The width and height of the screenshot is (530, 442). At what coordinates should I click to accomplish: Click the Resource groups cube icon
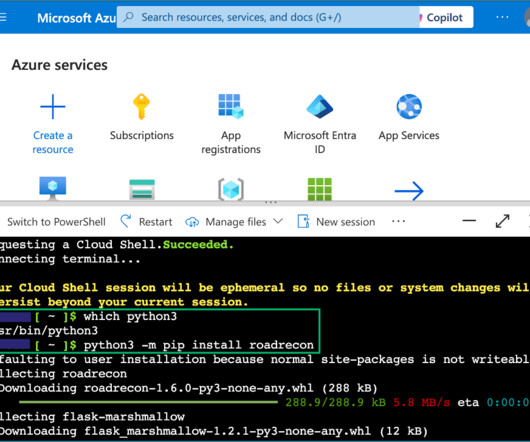point(231,189)
